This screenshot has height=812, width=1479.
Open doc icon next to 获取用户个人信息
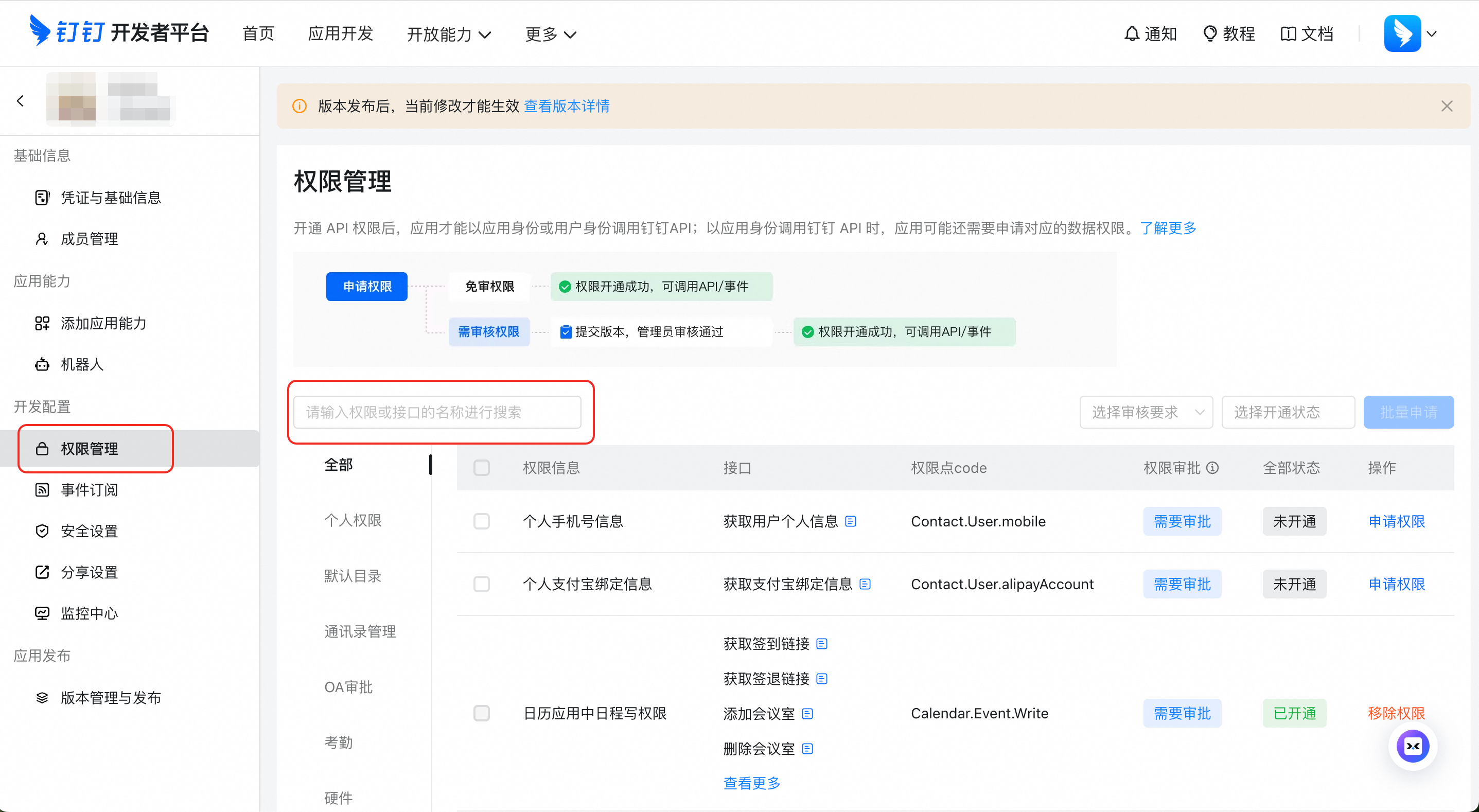851,521
